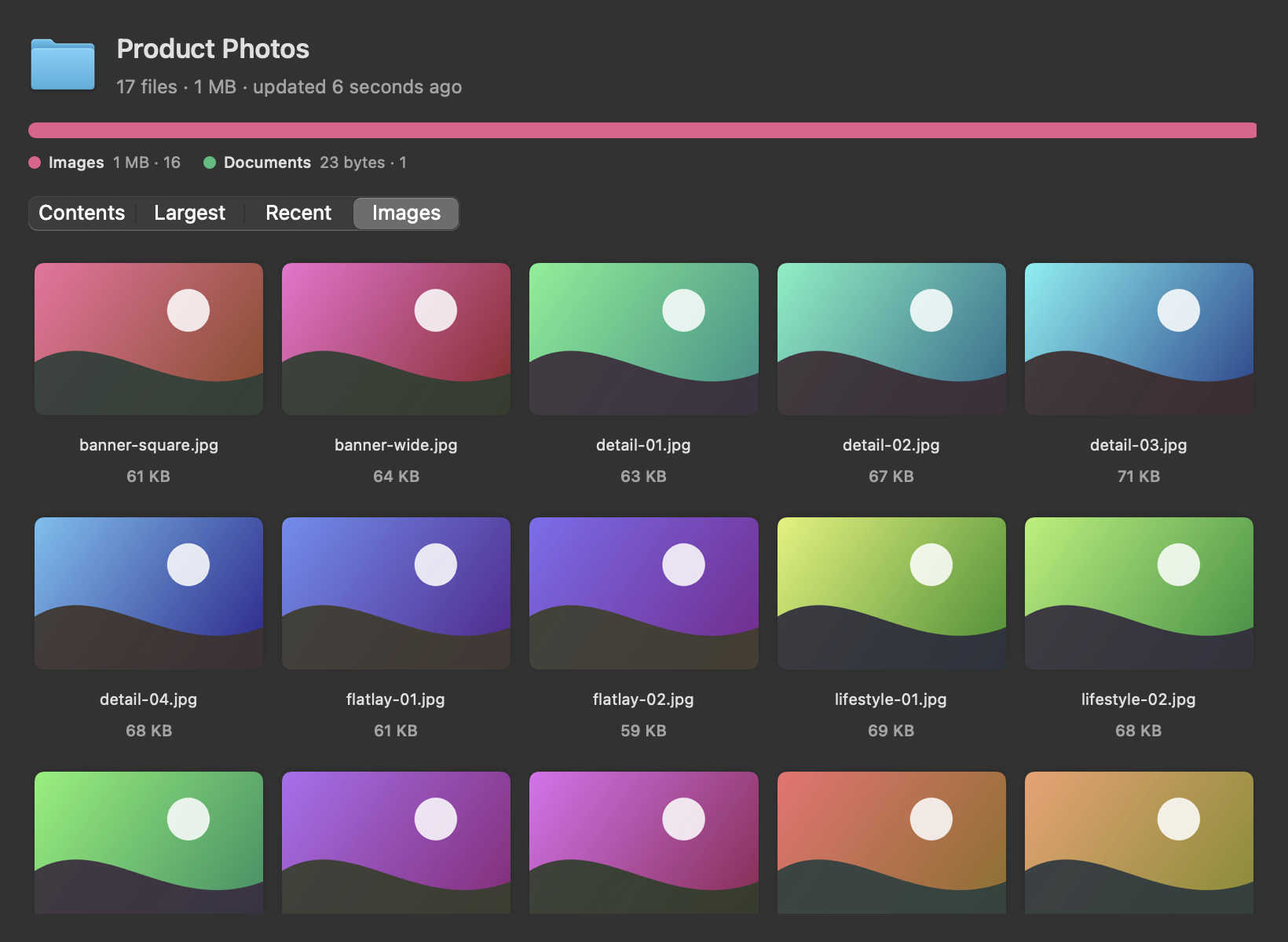Screen dimensions: 1288x942
Task: Open the flatlay-01.jpg thumbnail
Action: click(x=396, y=593)
